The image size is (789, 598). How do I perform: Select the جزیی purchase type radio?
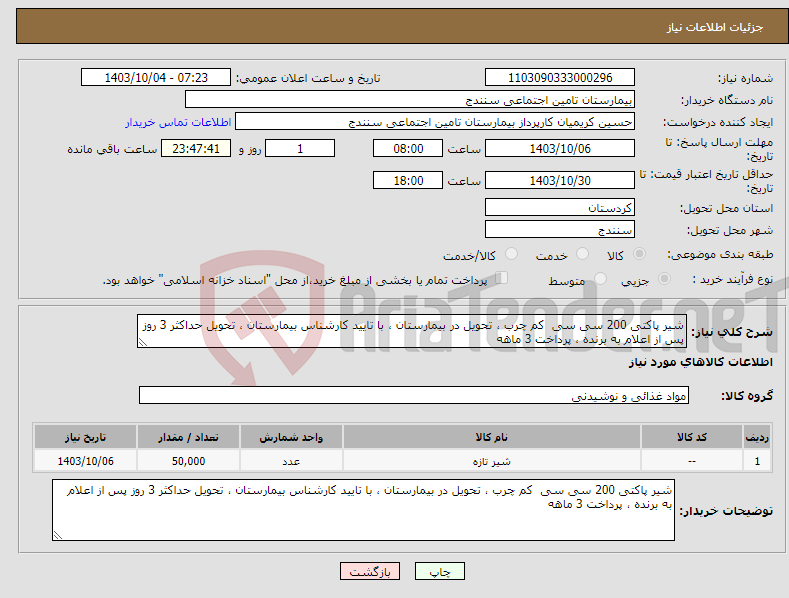click(x=664, y=279)
